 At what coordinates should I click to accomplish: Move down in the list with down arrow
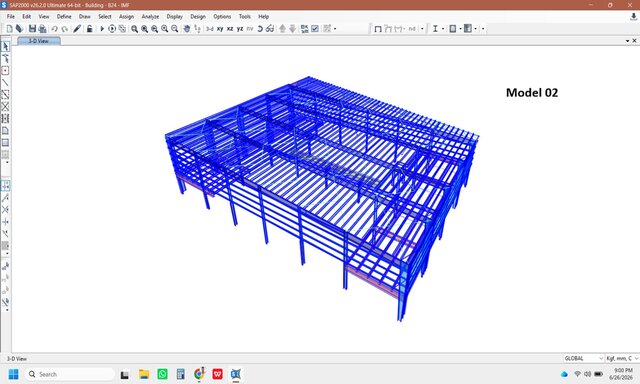point(293,29)
